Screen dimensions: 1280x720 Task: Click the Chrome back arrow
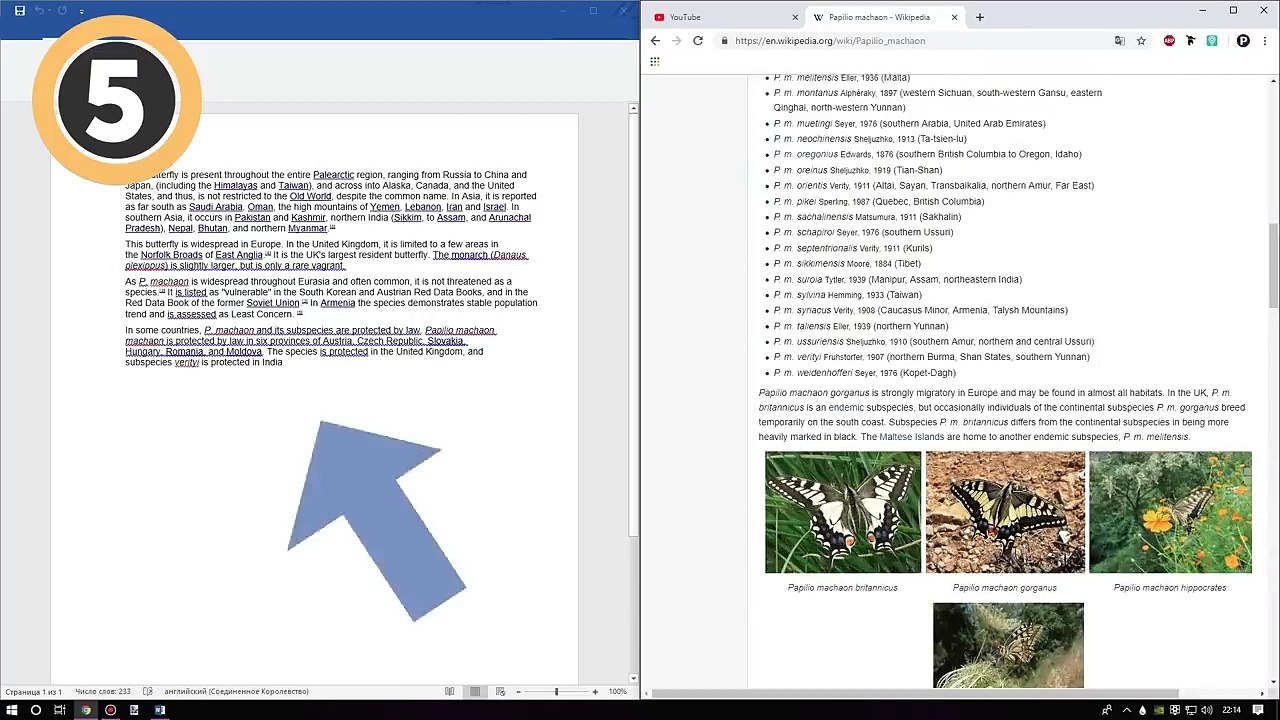pos(655,41)
